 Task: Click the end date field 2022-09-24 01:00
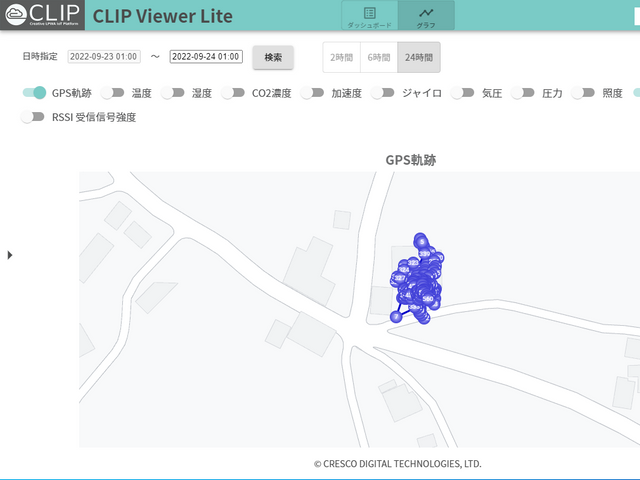(x=206, y=56)
